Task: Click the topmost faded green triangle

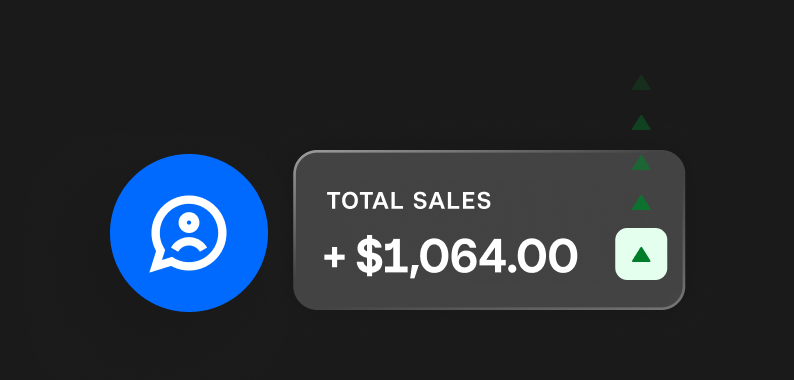Action: pyautogui.click(x=641, y=83)
